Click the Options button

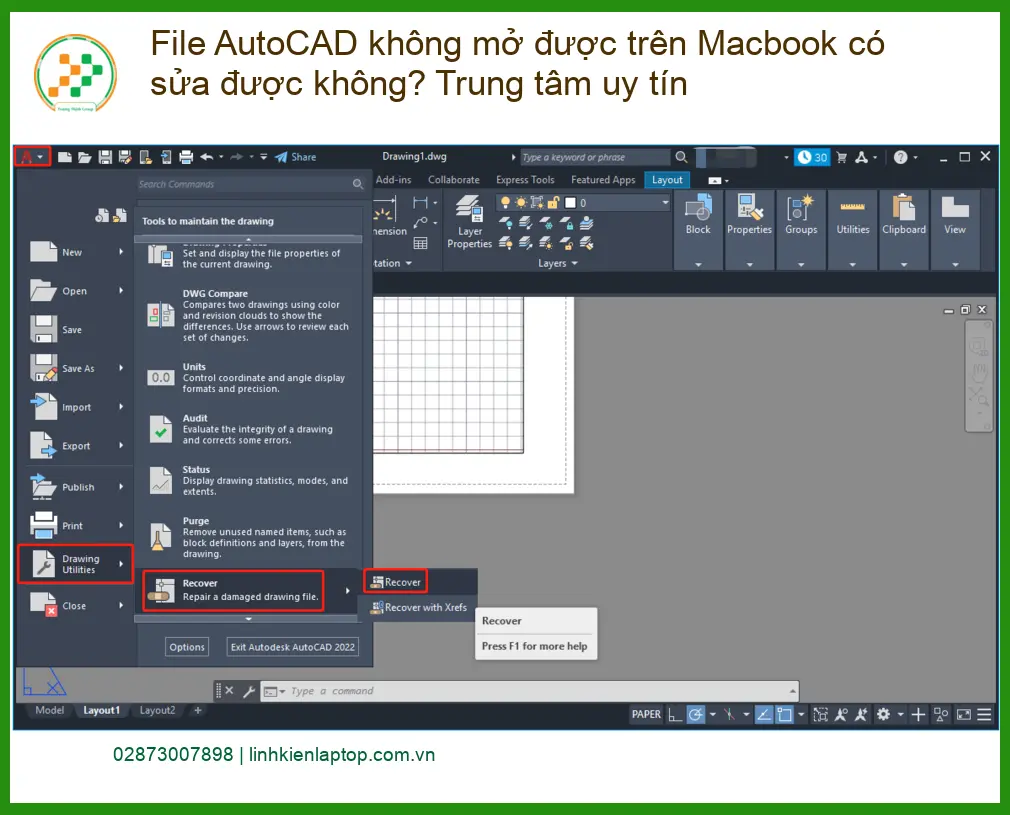[x=187, y=647]
